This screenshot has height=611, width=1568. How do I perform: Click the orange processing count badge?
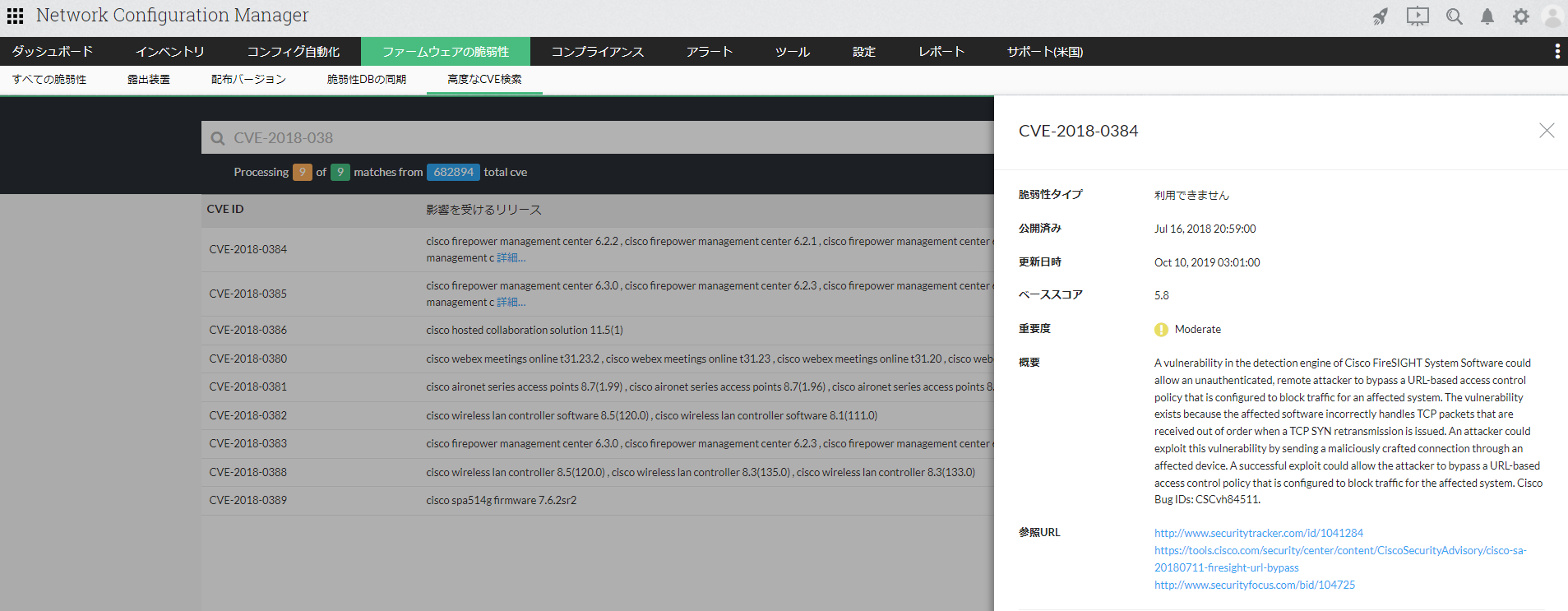[x=303, y=173]
